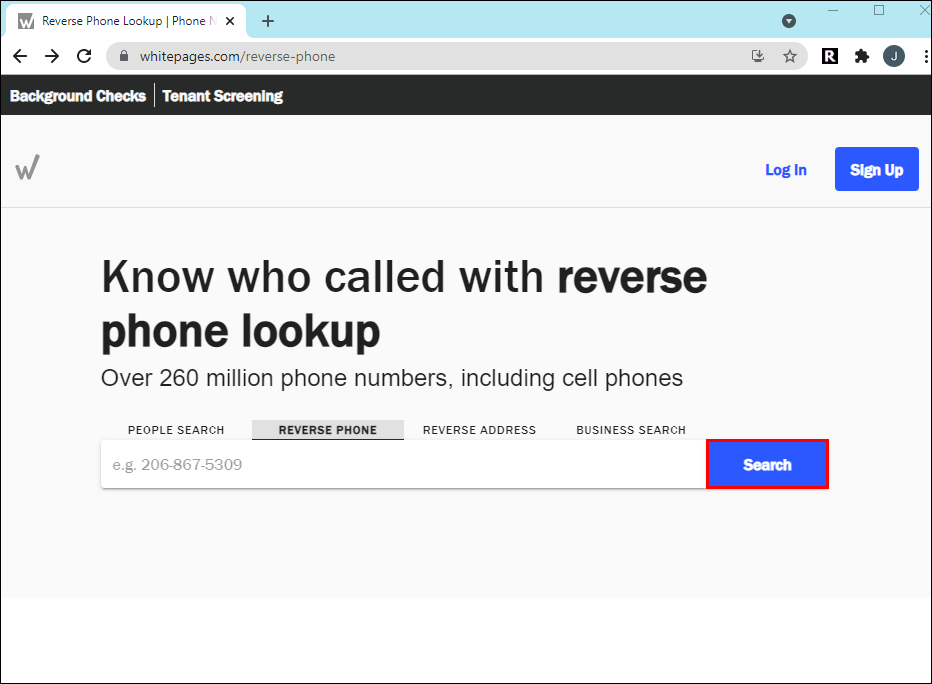This screenshot has width=932, height=684.
Task: Open the Tenant Screening link
Action: pyautogui.click(x=222, y=96)
